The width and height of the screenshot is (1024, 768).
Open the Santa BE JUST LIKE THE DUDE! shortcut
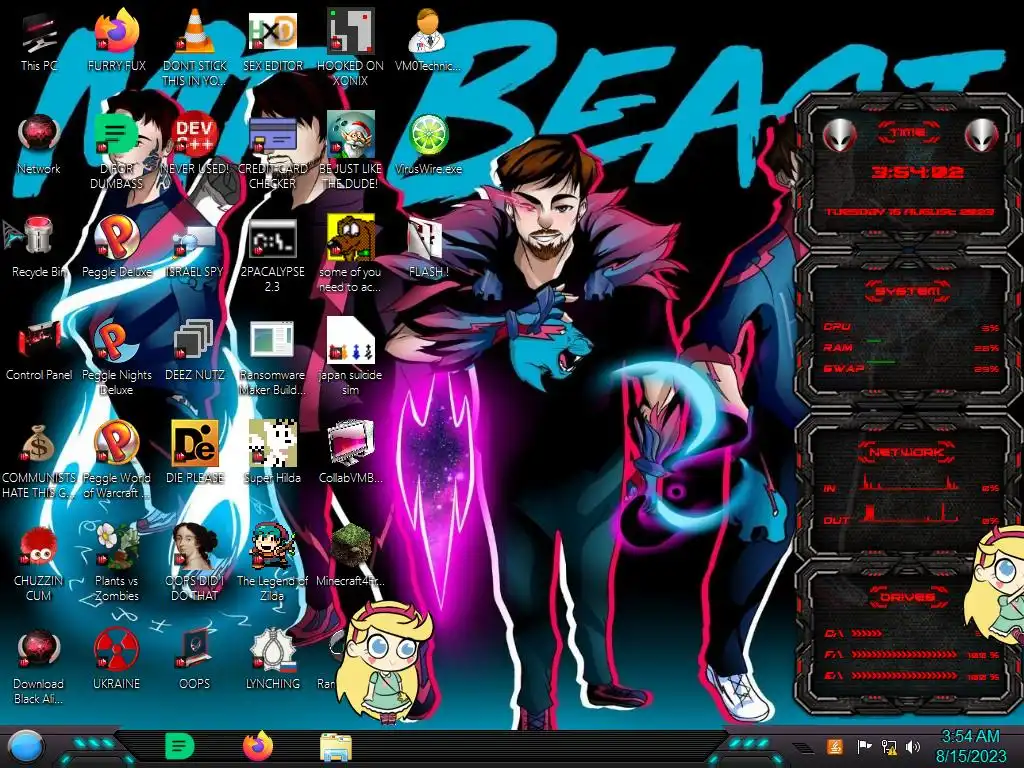[x=351, y=152]
